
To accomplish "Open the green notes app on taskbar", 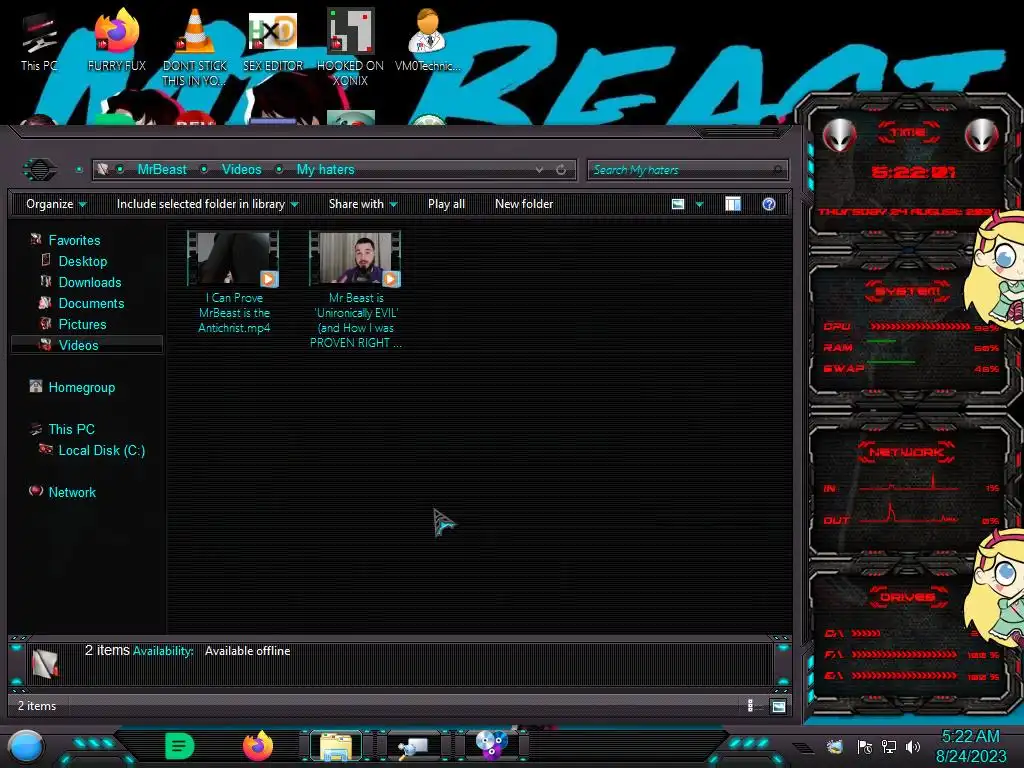I will [x=180, y=746].
